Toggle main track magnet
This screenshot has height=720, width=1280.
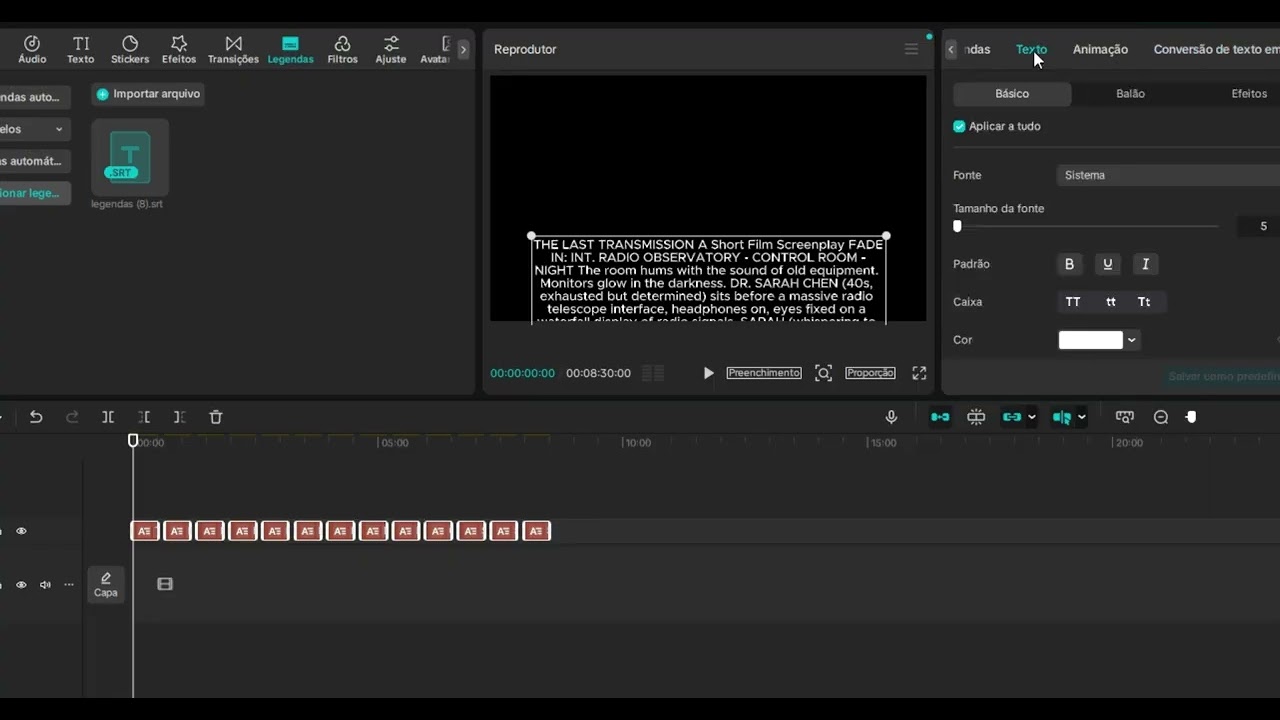940,417
